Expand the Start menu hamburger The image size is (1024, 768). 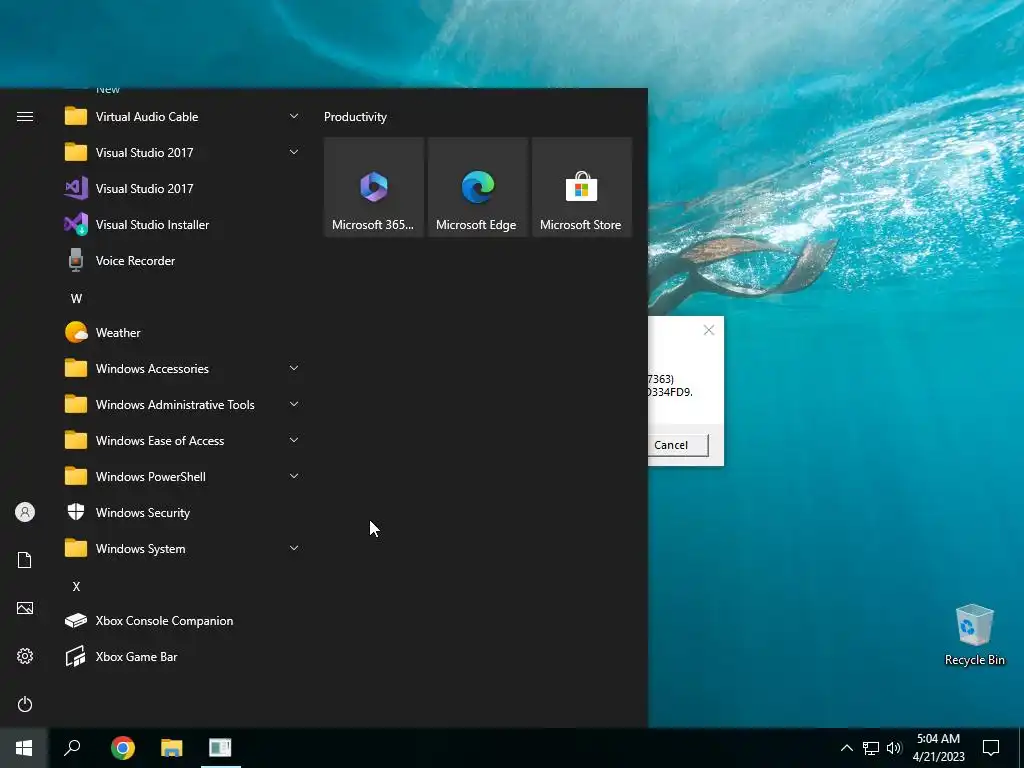[x=25, y=117]
